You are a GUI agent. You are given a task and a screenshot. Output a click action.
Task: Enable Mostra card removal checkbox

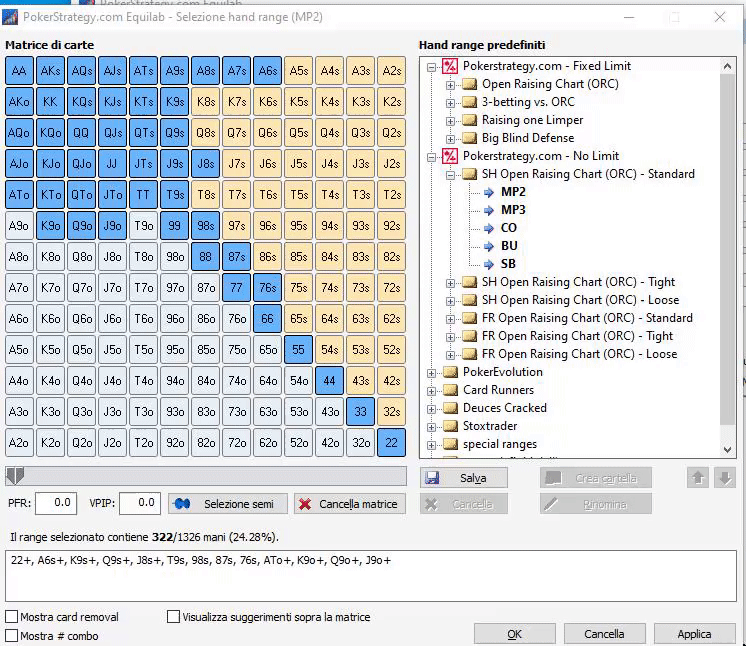tap(11, 617)
